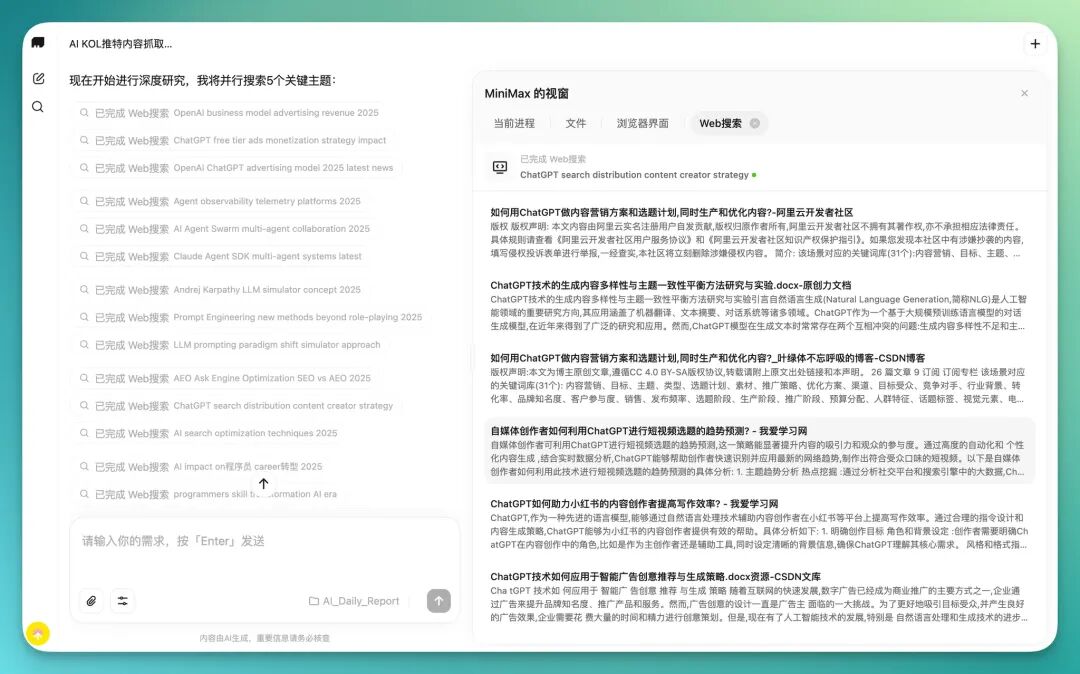Open result 'ChatGPT技术如何应用于智能广告创意' CSDN文库
This screenshot has height=674, width=1080.
[x=655, y=577]
